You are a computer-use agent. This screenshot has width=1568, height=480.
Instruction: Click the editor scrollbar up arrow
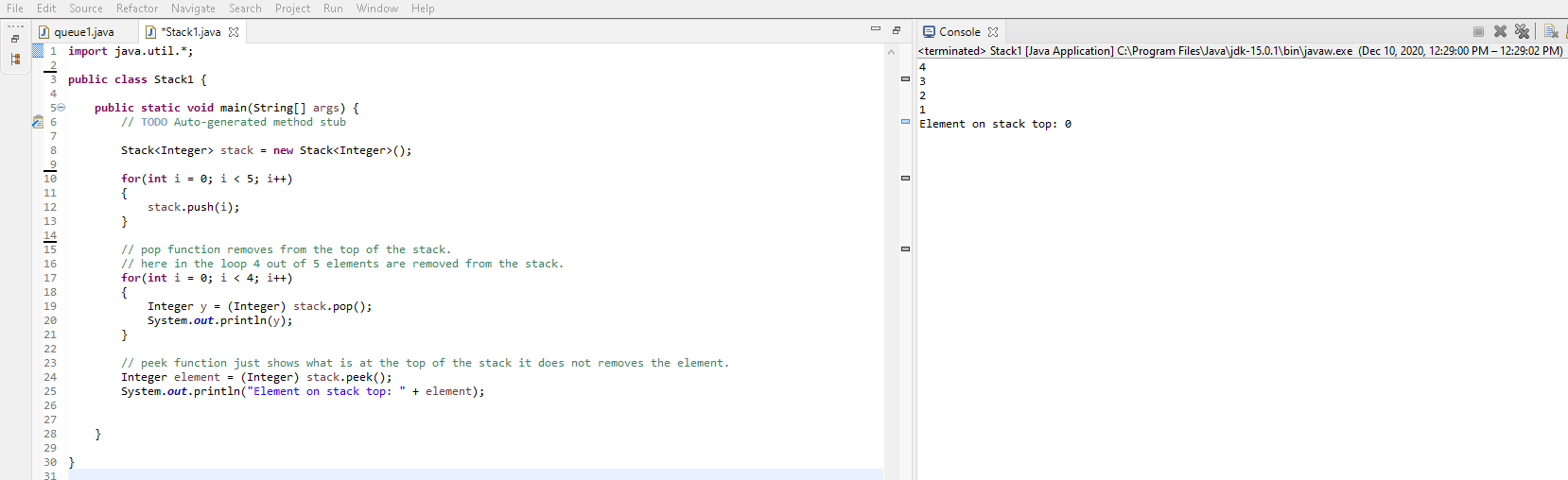[891, 52]
